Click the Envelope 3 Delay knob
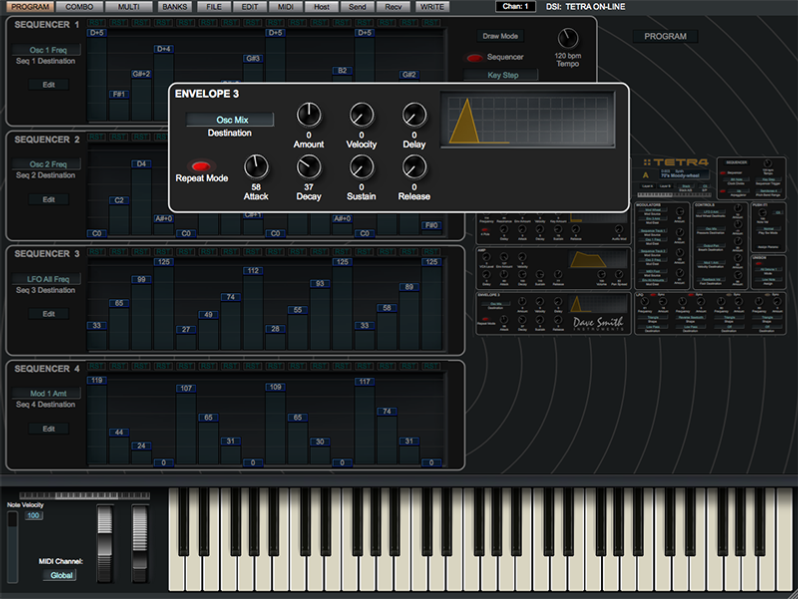The height and width of the screenshot is (600, 798). coord(414,115)
